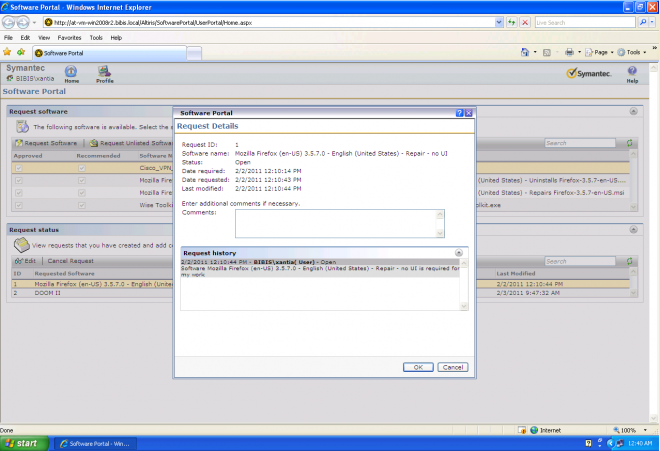Viewport: 660px width, 451px height.
Task: Toggle Approved checkbox in Repairs Firefox row
Action: pos(19,192)
